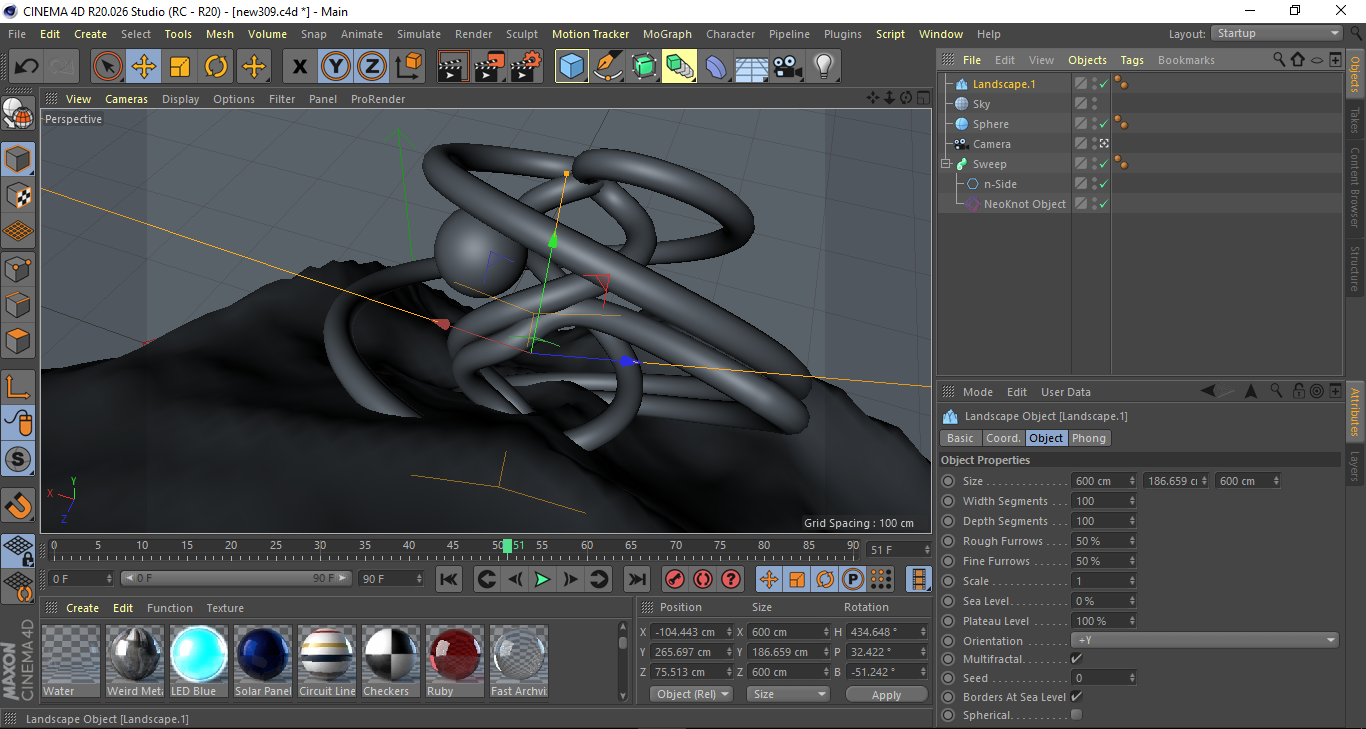Screen dimensions: 1366x729
Task: Switch to the Phong tab
Action: pos(1089,438)
